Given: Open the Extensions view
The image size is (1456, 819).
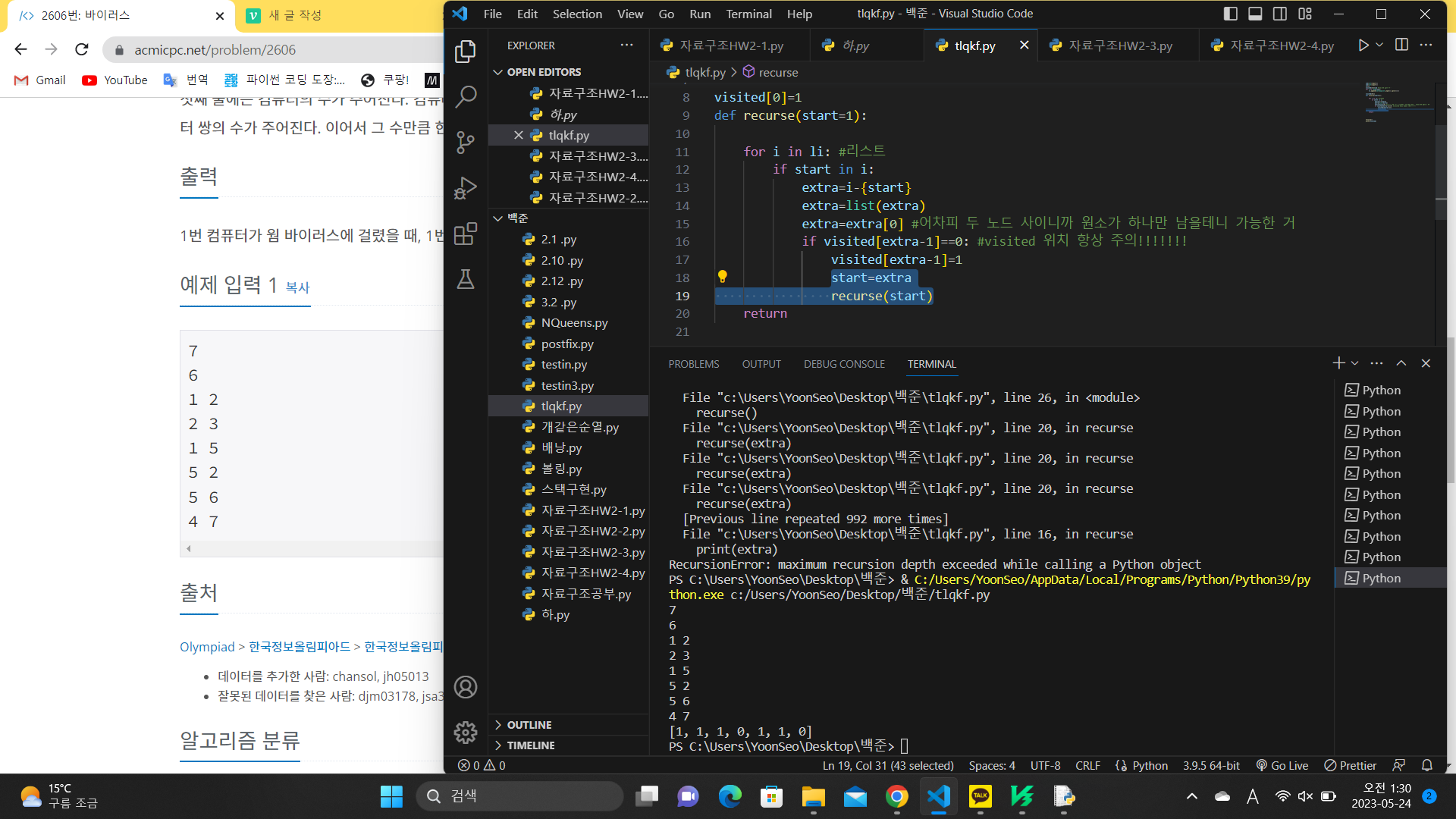Looking at the screenshot, I should [x=466, y=234].
